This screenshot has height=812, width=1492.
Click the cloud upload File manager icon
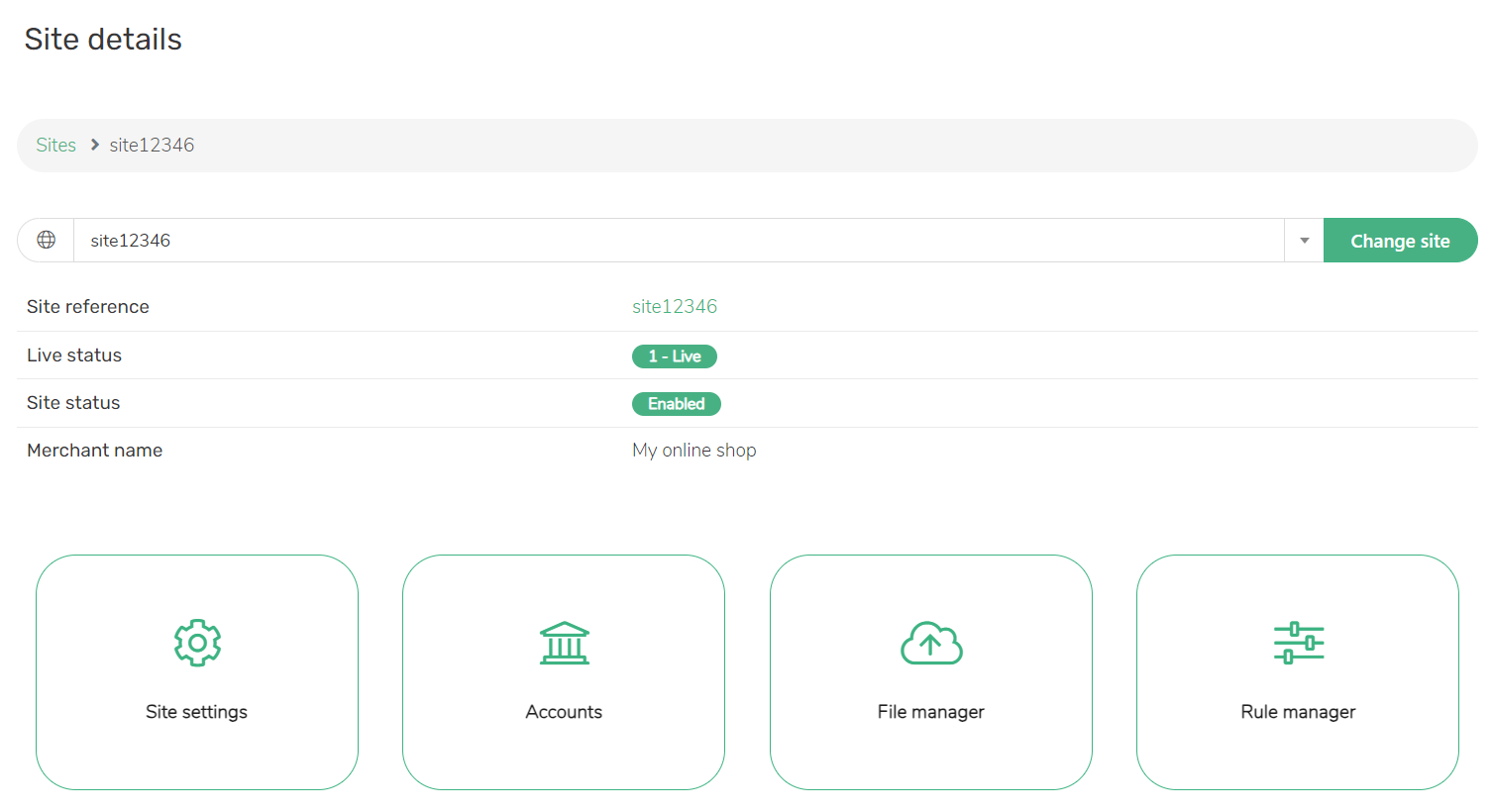click(x=931, y=643)
